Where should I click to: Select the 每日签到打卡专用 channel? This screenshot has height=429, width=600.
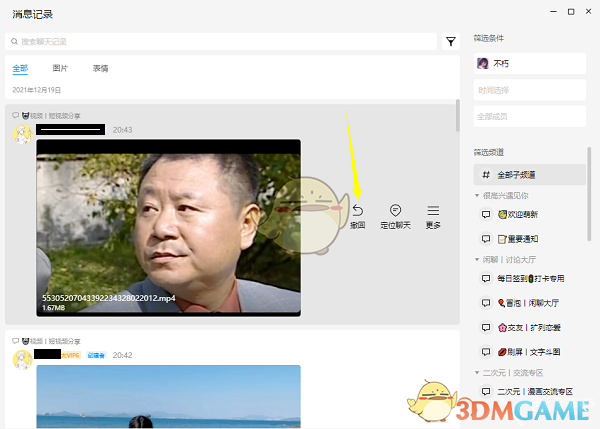tap(530, 279)
